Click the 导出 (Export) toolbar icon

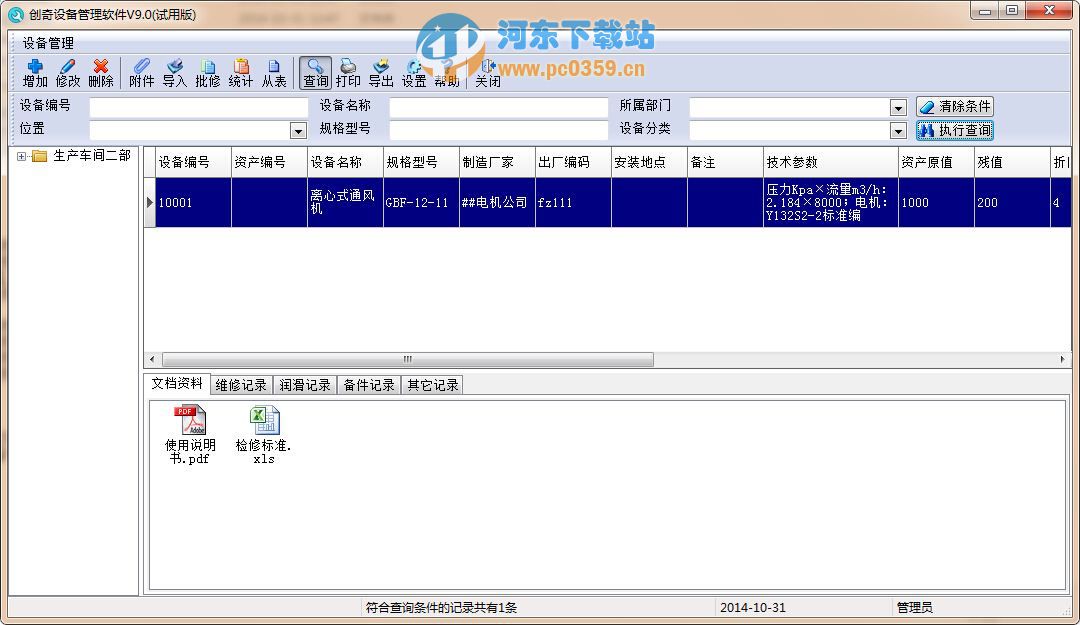click(381, 73)
